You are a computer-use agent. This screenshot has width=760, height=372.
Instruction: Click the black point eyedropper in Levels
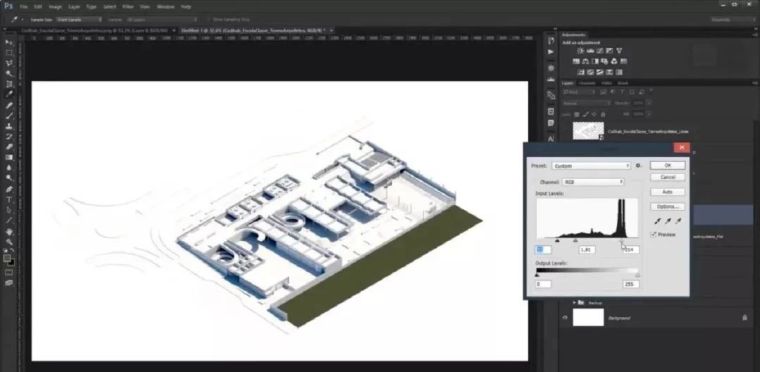coord(658,221)
